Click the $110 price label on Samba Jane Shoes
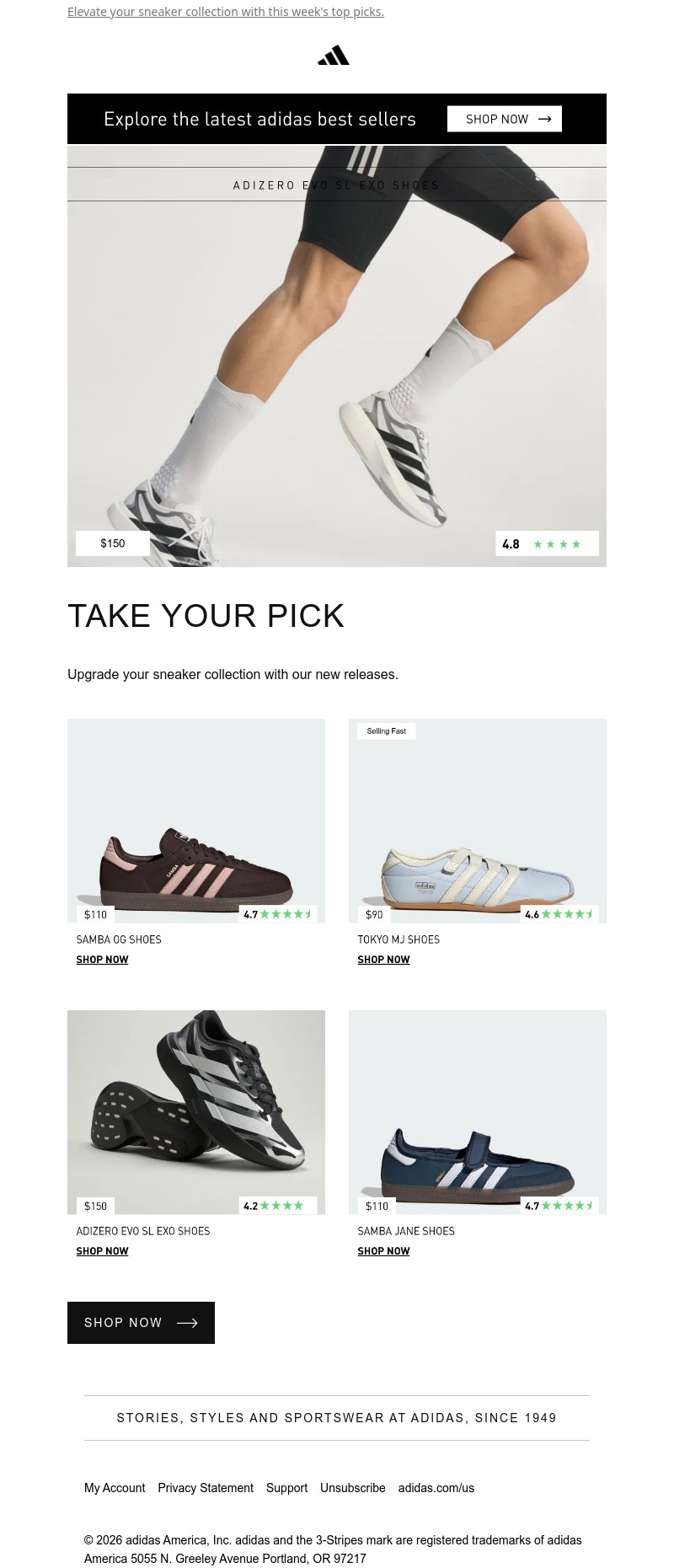674x1568 pixels. (377, 1205)
